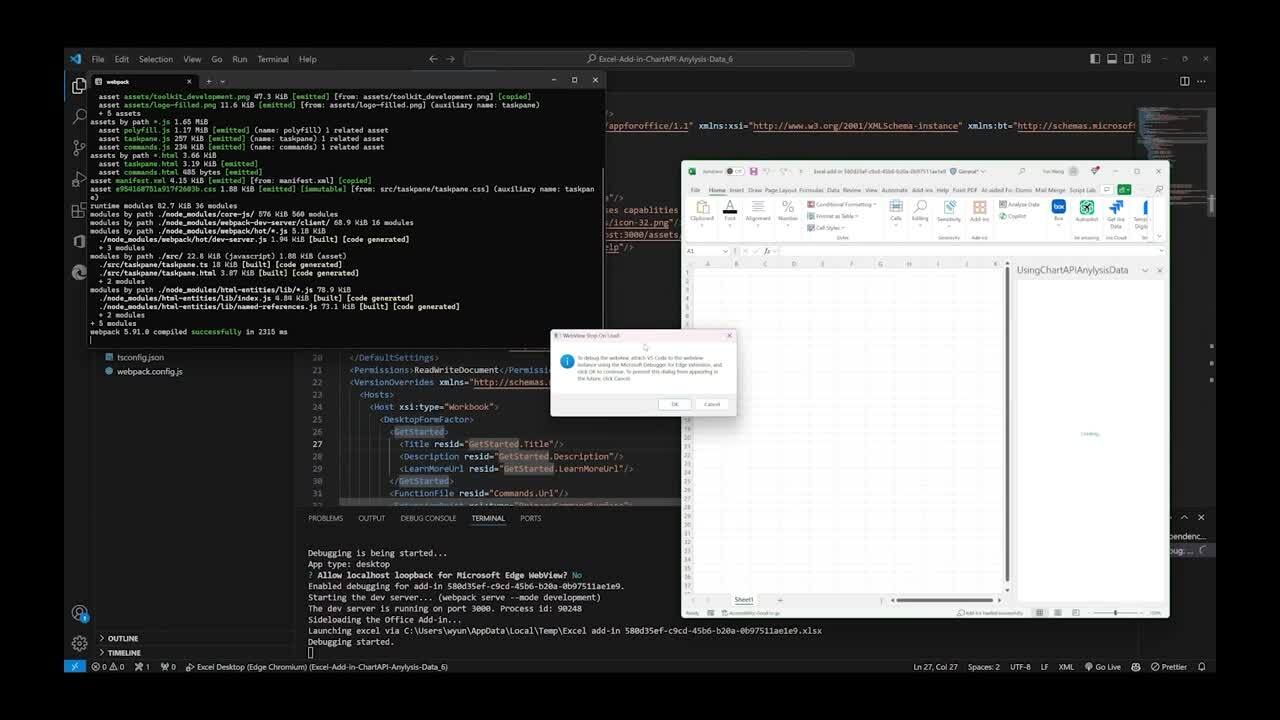Select the Sheet1 tab in Excel

pos(744,600)
